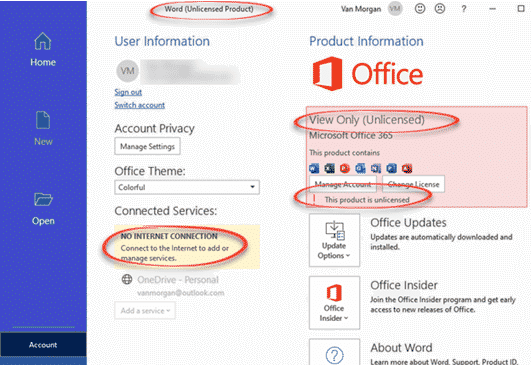
Task: Click the Sign out link
Action: (128, 92)
